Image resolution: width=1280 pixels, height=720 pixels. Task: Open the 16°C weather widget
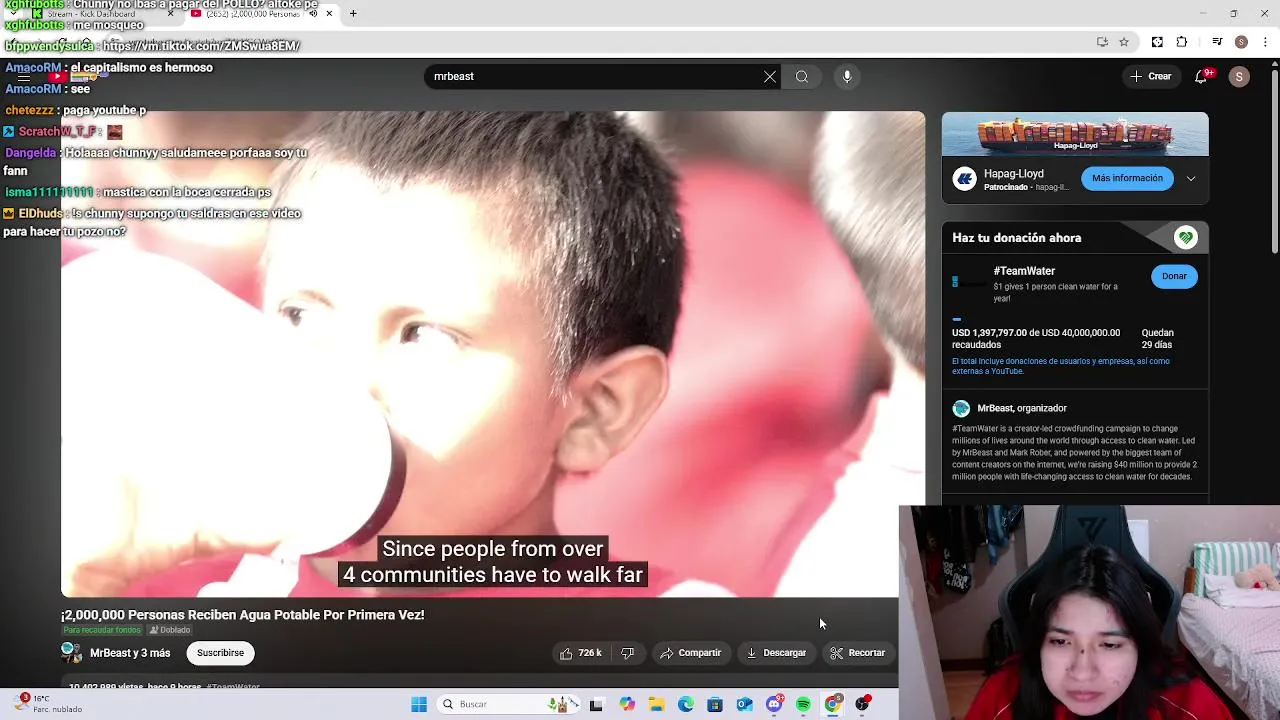click(x=50, y=704)
